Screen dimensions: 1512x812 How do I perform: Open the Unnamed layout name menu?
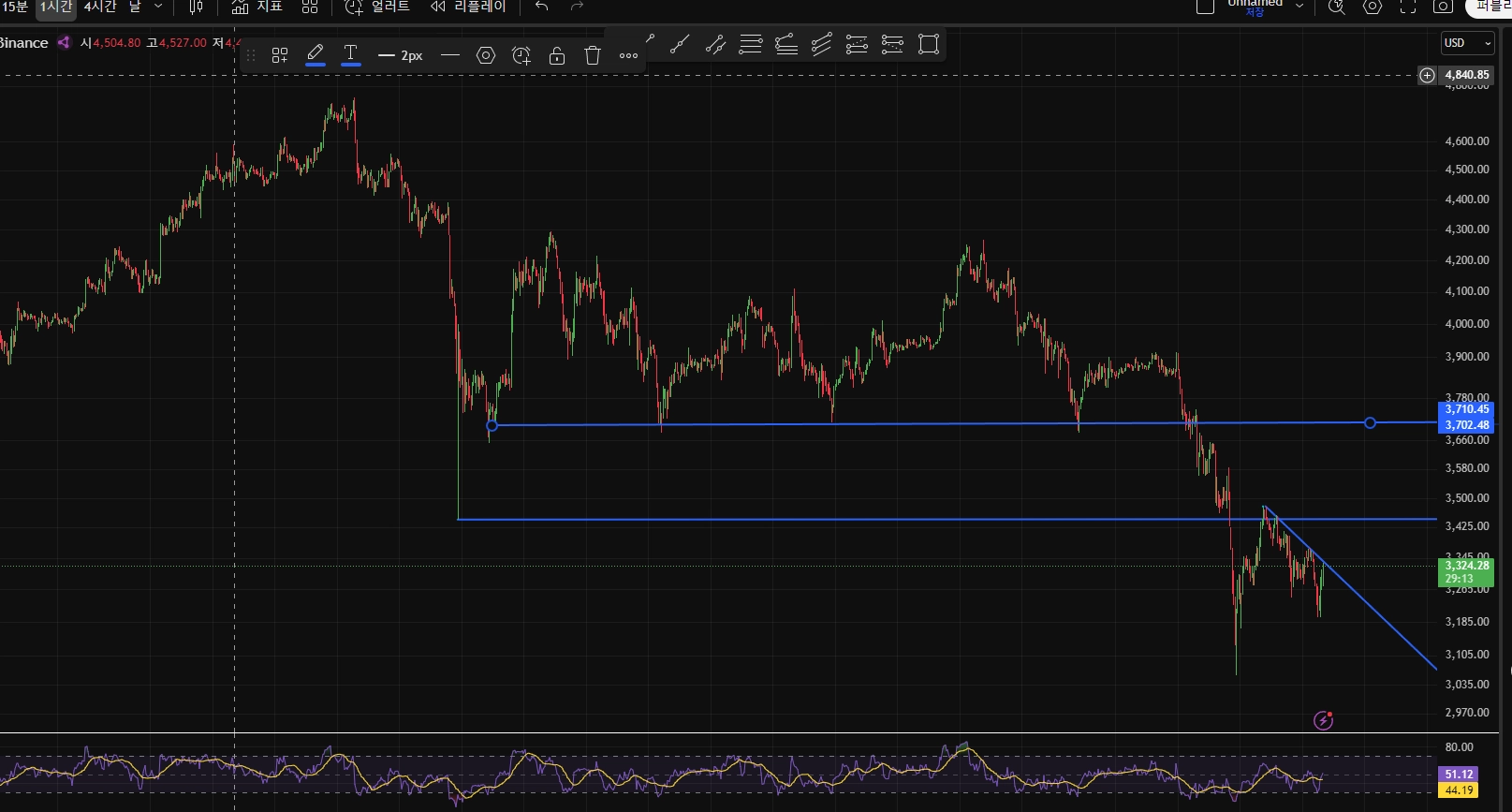point(1255,7)
